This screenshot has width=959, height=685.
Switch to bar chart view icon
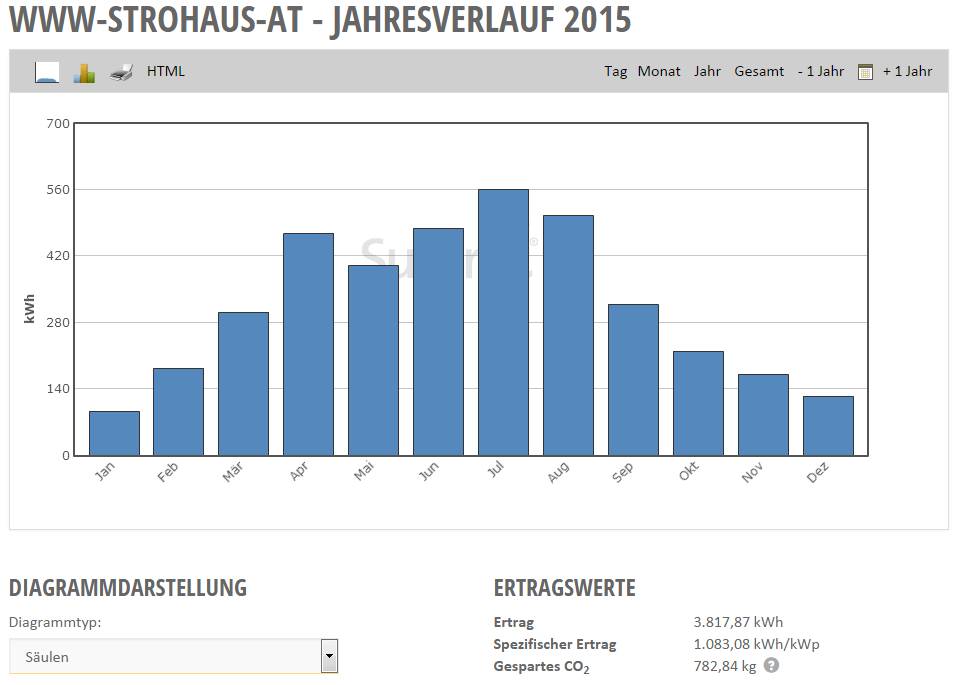click(x=84, y=72)
